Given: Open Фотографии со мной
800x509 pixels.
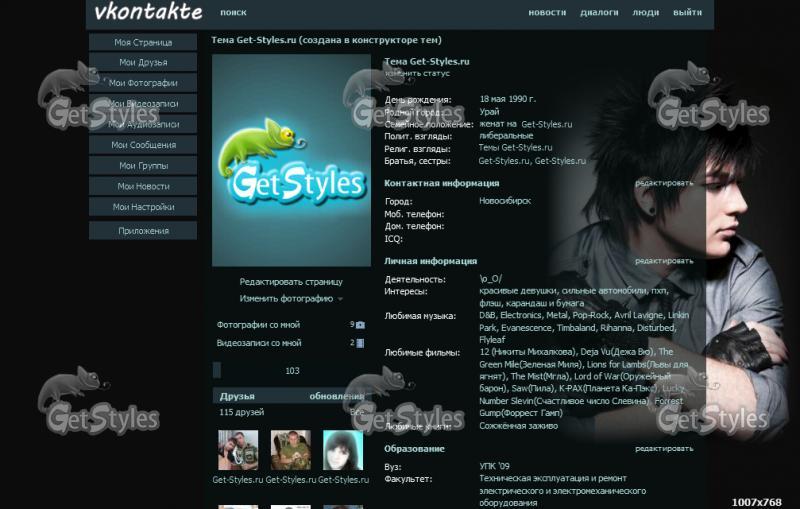Looking at the screenshot, I should pyautogui.click(x=258, y=325).
